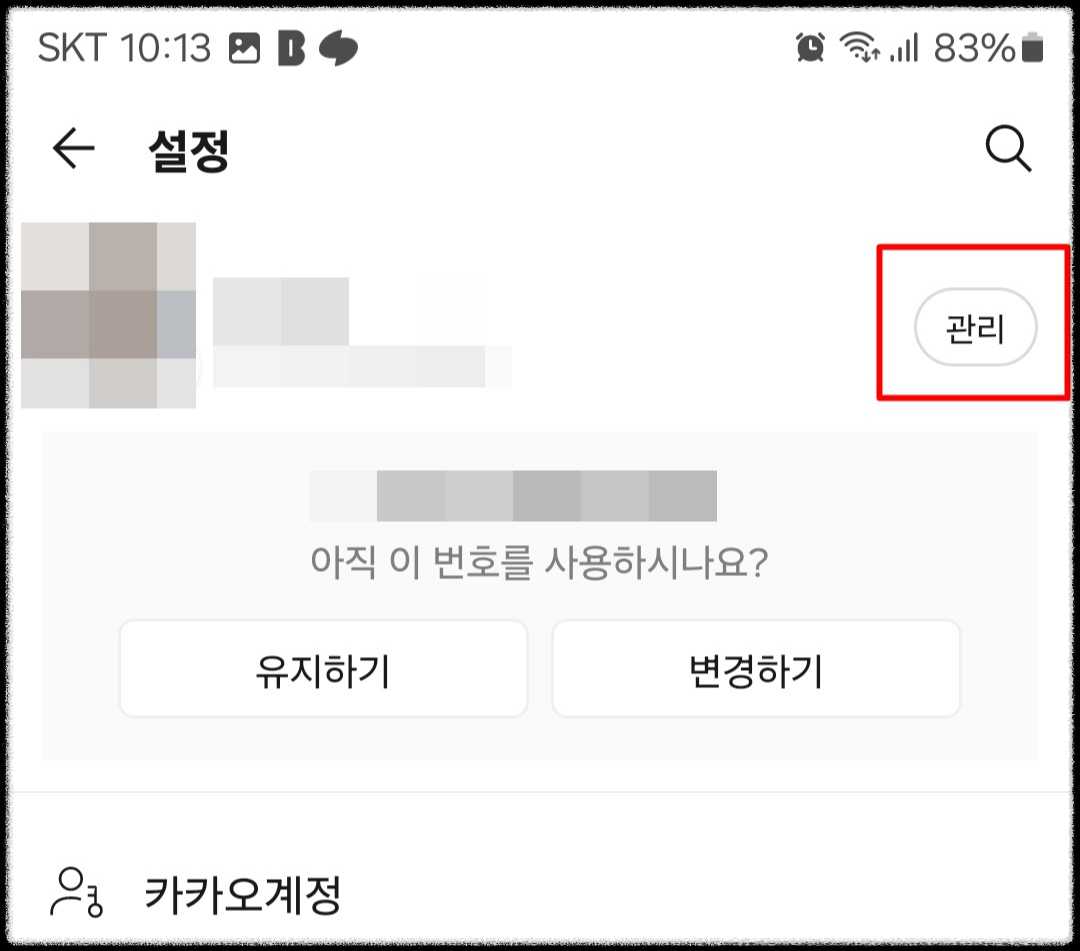Tap the Wi-Fi status icon

859,48
